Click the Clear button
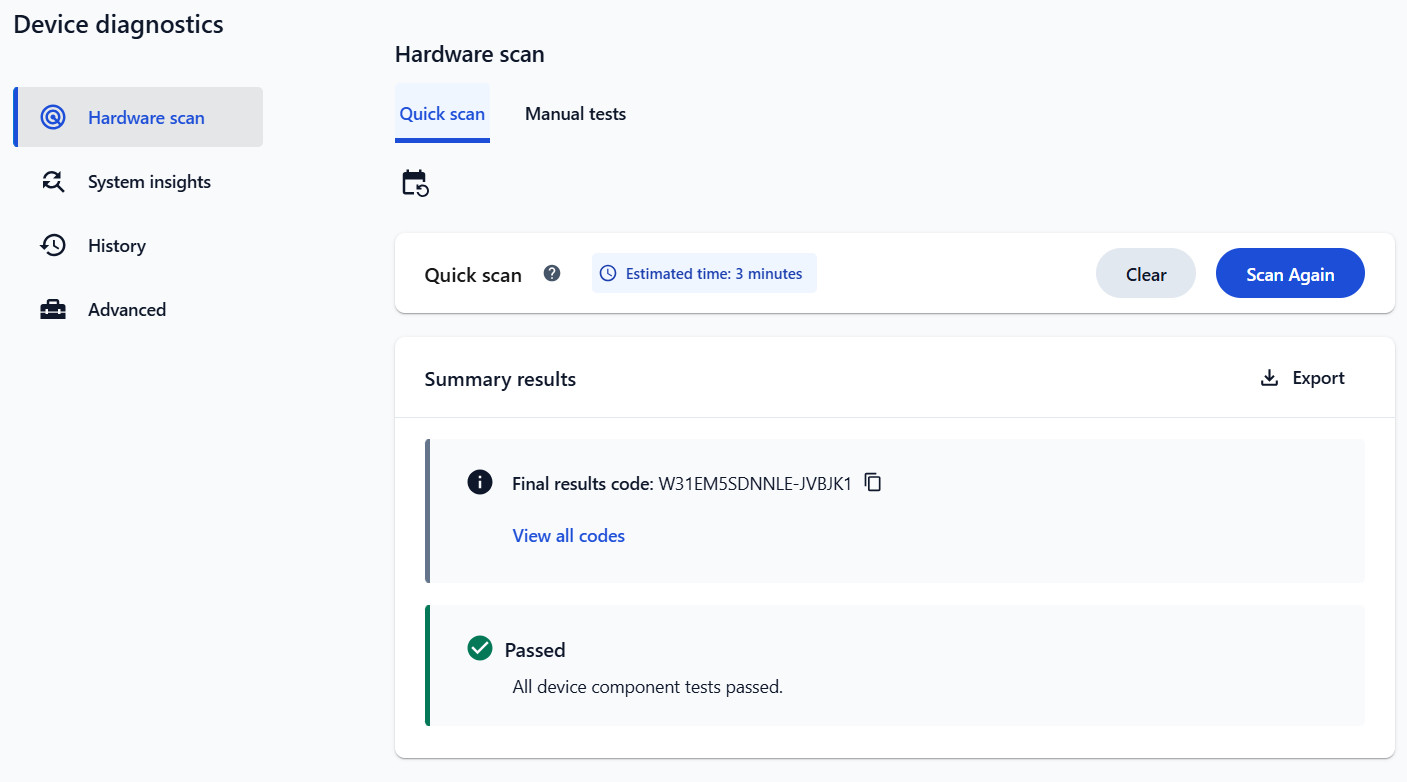Image resolution: width=1407 pixels, height=782 pixels. click(1146, 273)
